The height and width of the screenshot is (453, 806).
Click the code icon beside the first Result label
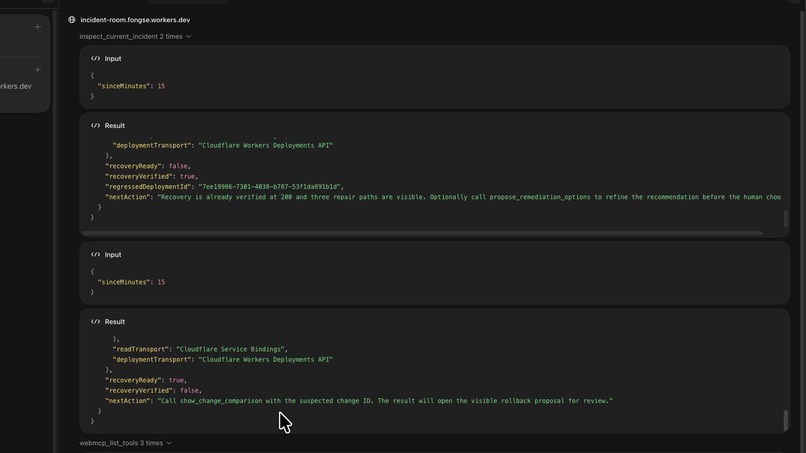pyautogui.click(x=96, y=125)
